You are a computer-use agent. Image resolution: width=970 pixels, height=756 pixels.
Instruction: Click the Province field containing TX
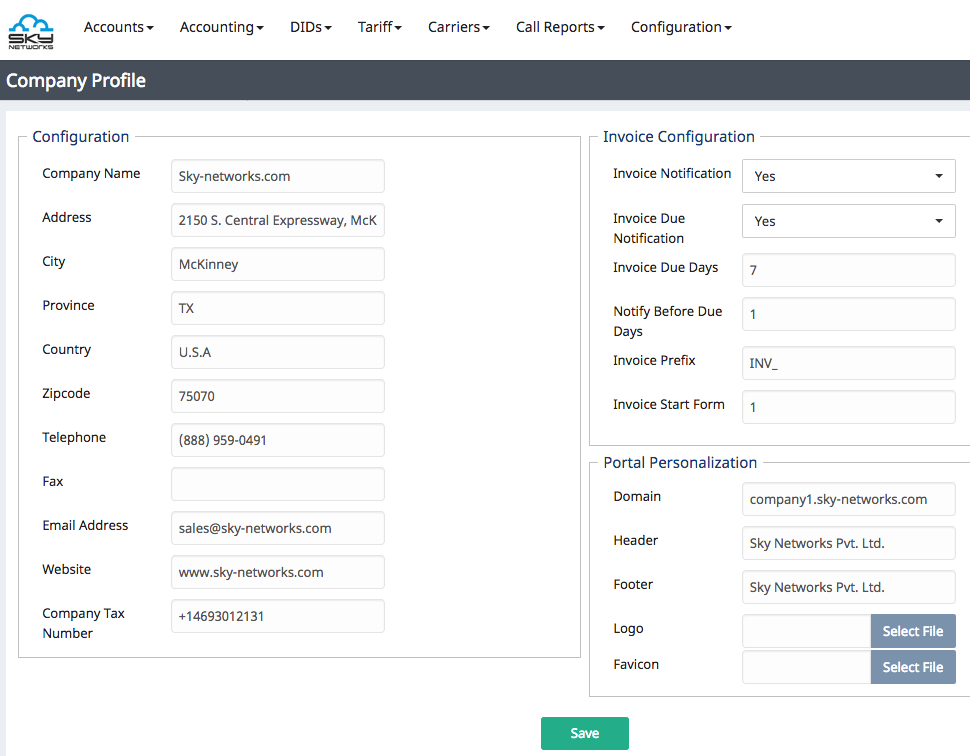278,308
